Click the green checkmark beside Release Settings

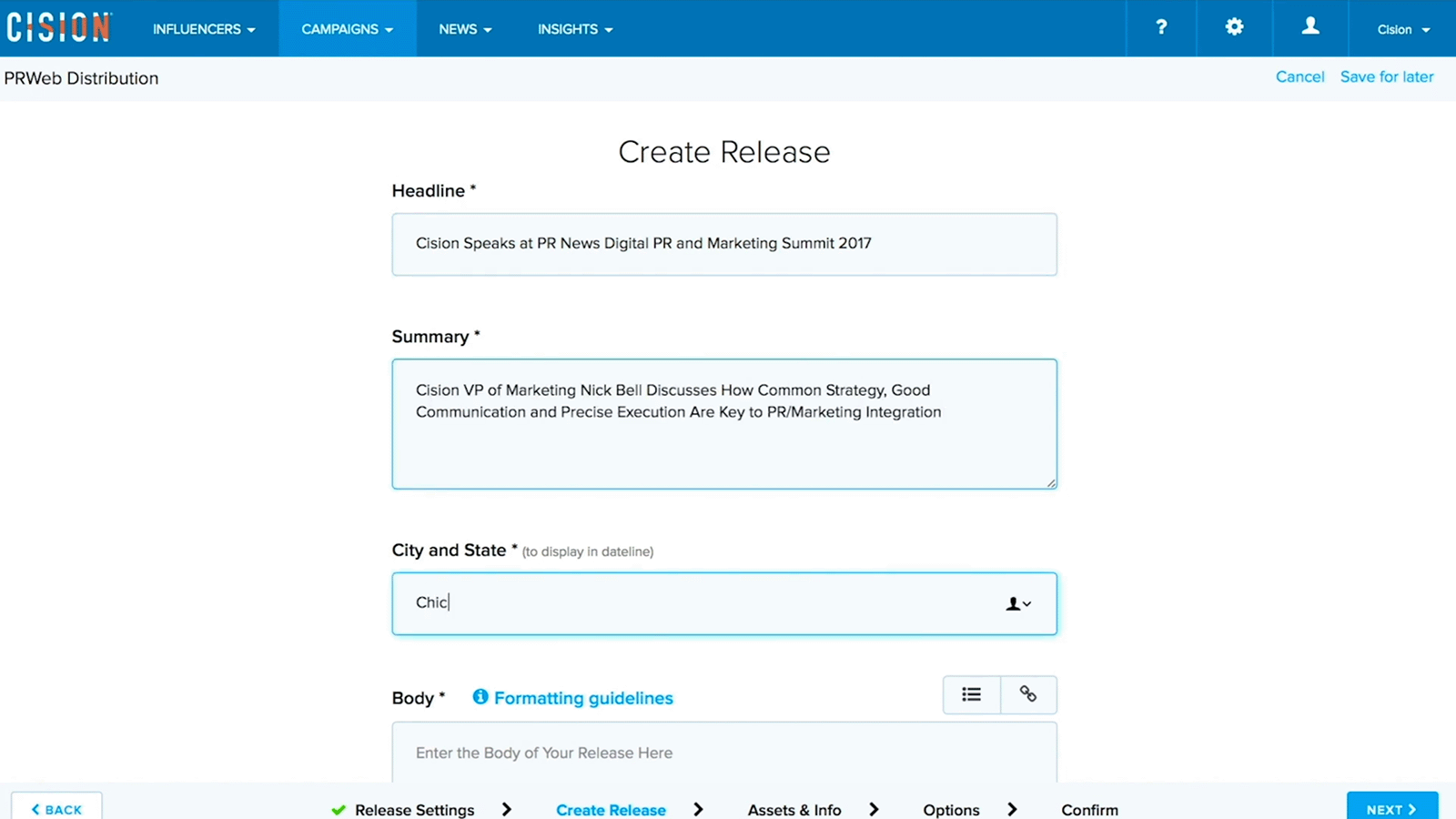pos(339,809)
